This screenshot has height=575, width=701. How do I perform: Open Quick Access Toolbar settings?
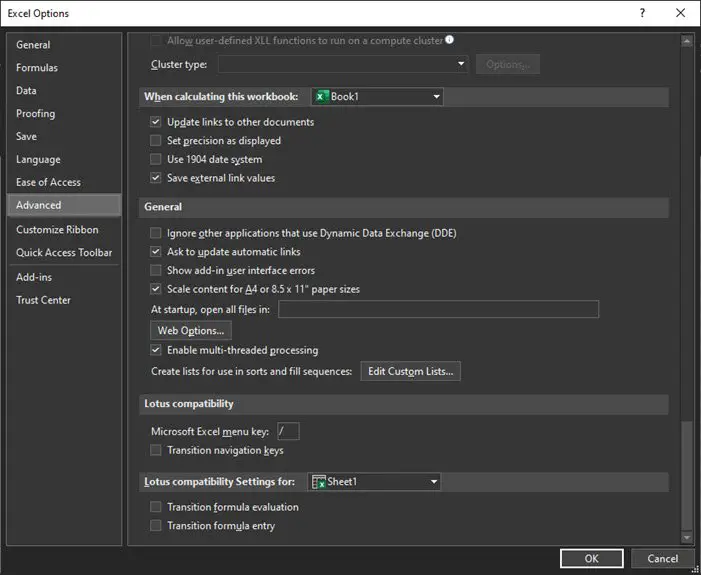point(64,253)
